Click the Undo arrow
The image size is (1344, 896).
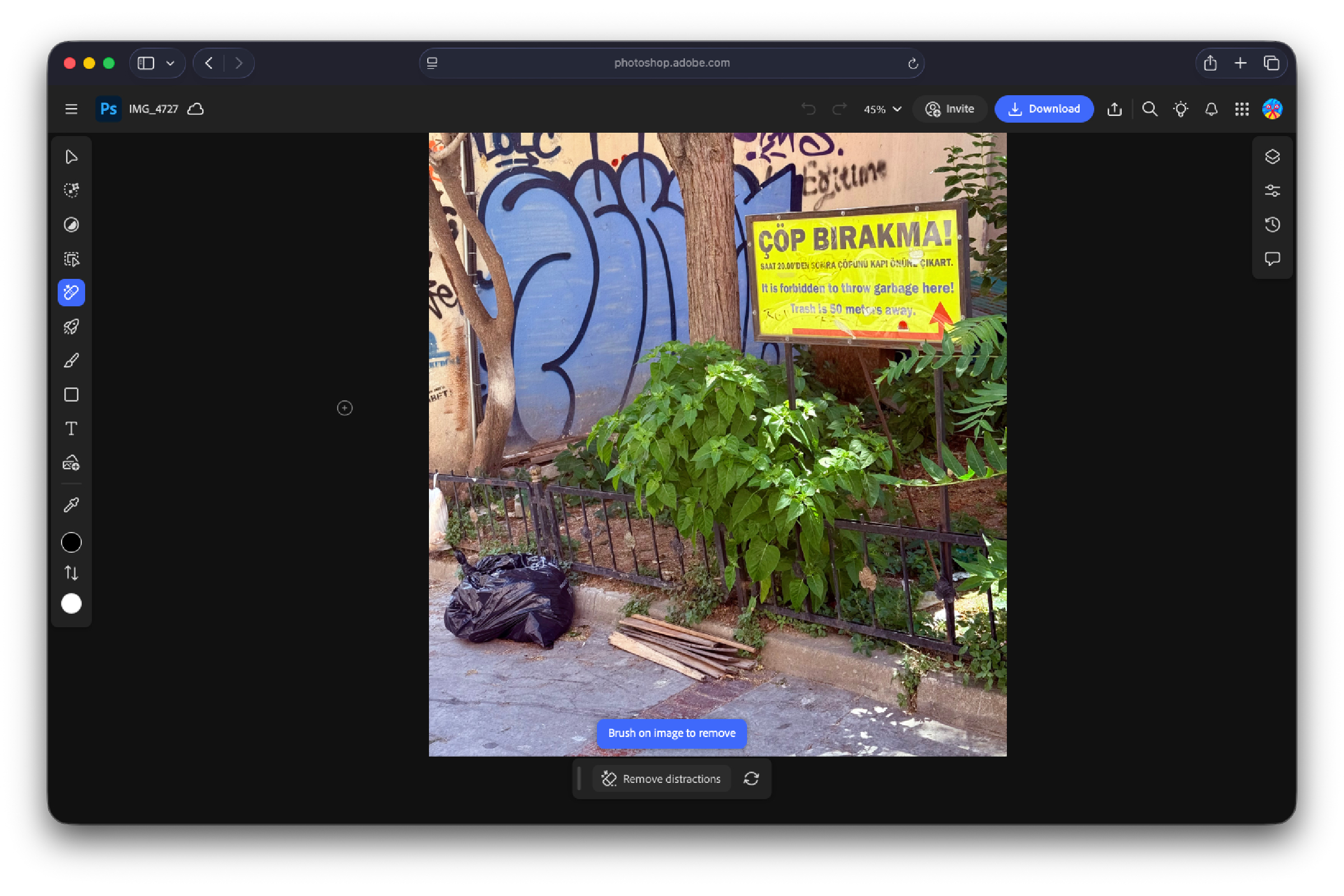pos(809,109)
